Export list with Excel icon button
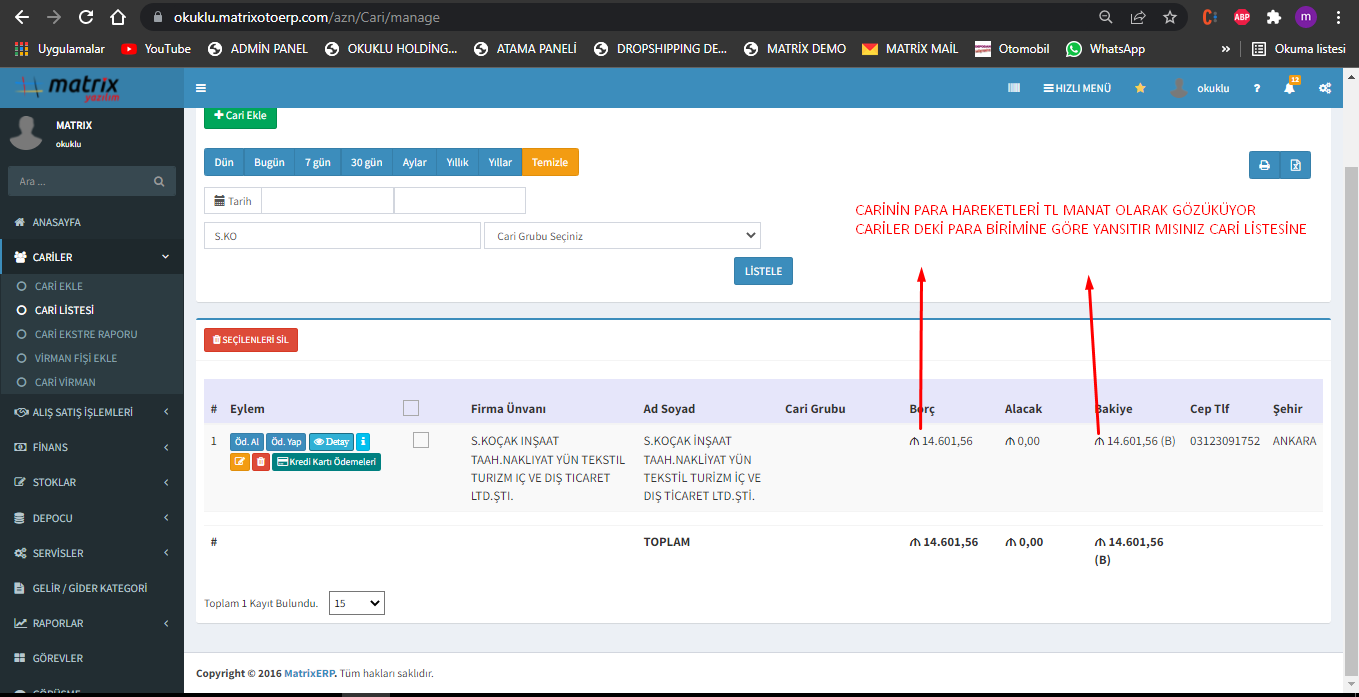 (1295, 165)
